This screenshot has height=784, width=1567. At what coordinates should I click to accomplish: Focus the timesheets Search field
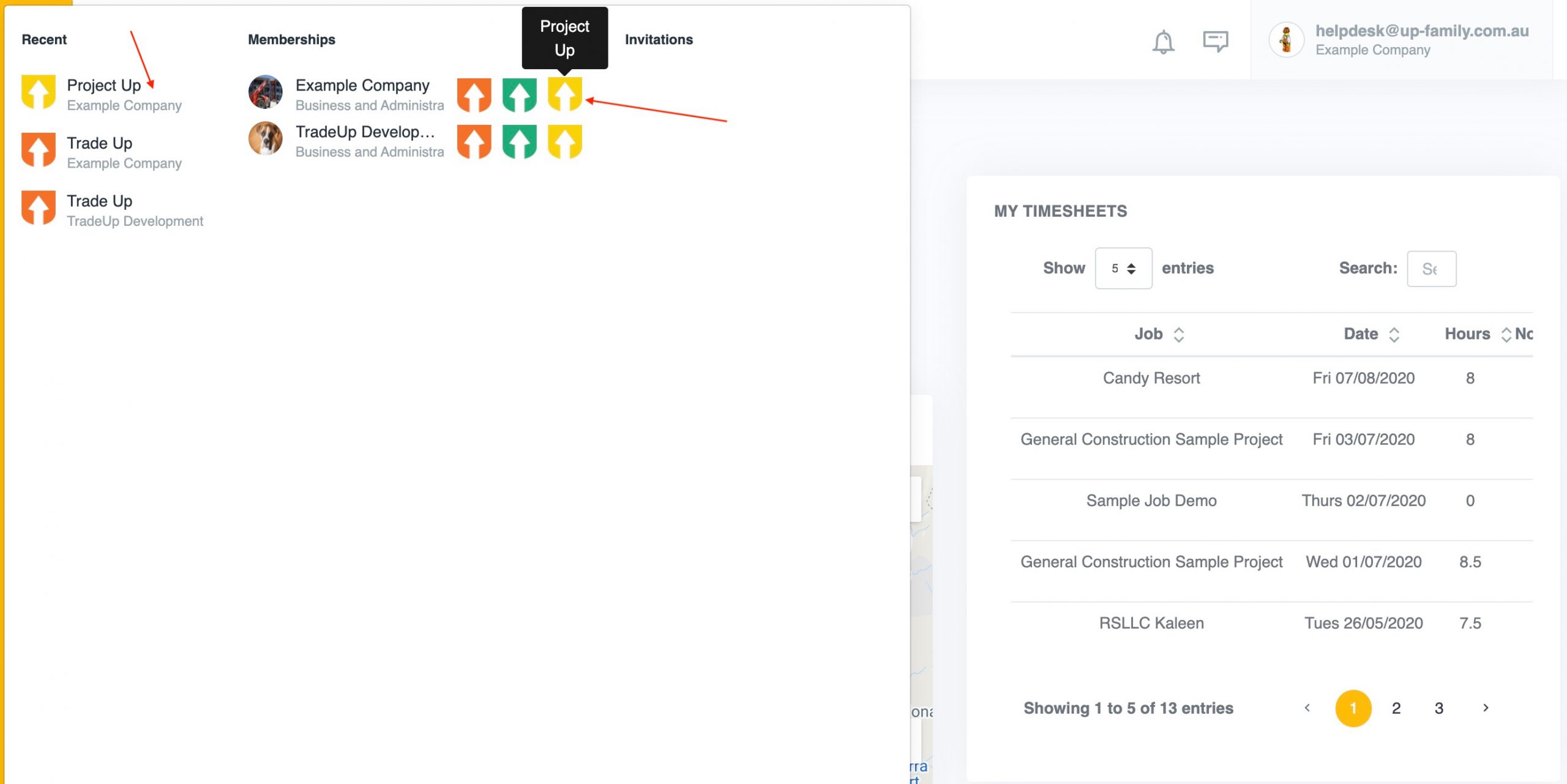pos(1432,269)
